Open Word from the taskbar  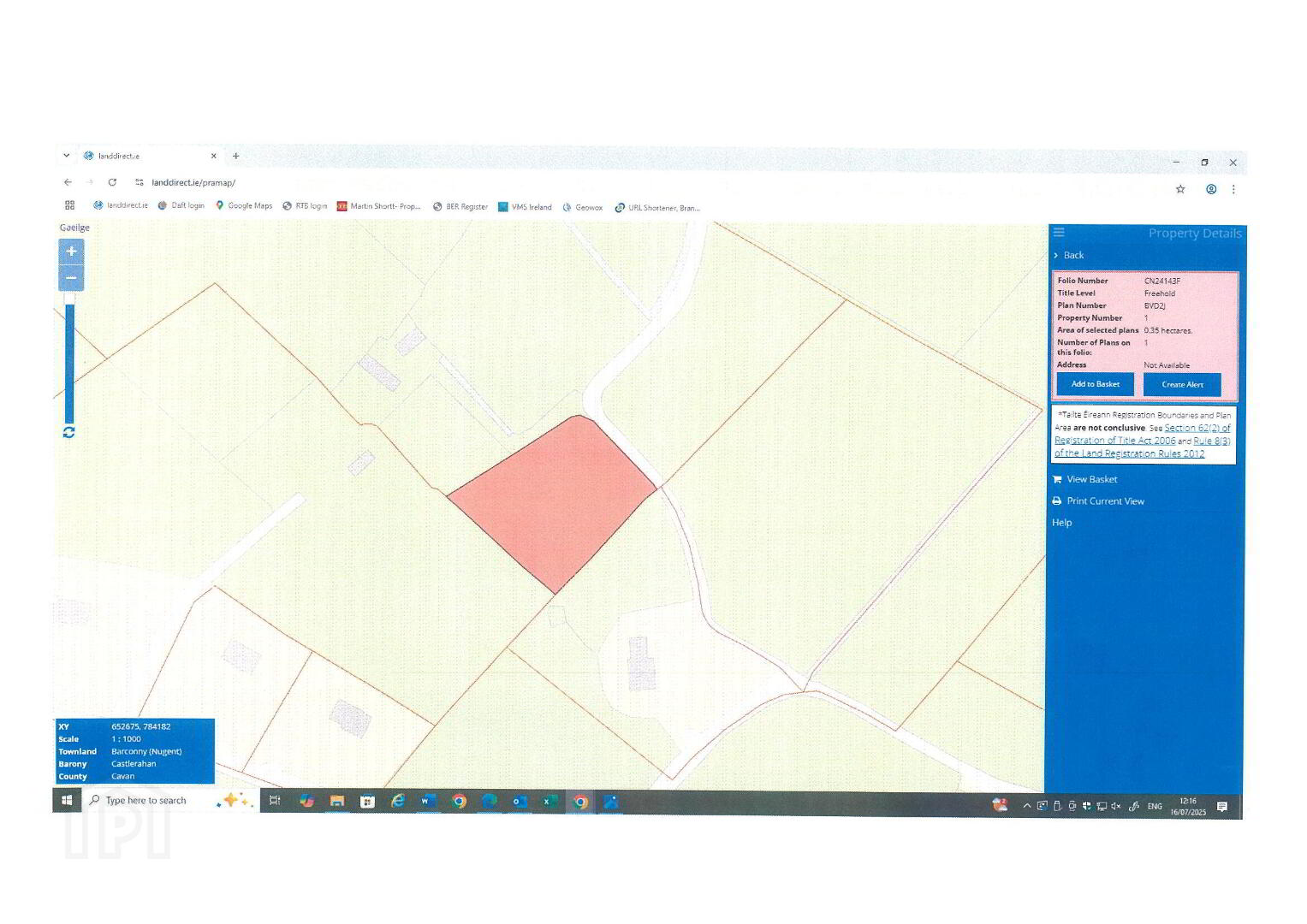[x=428, y=802]
